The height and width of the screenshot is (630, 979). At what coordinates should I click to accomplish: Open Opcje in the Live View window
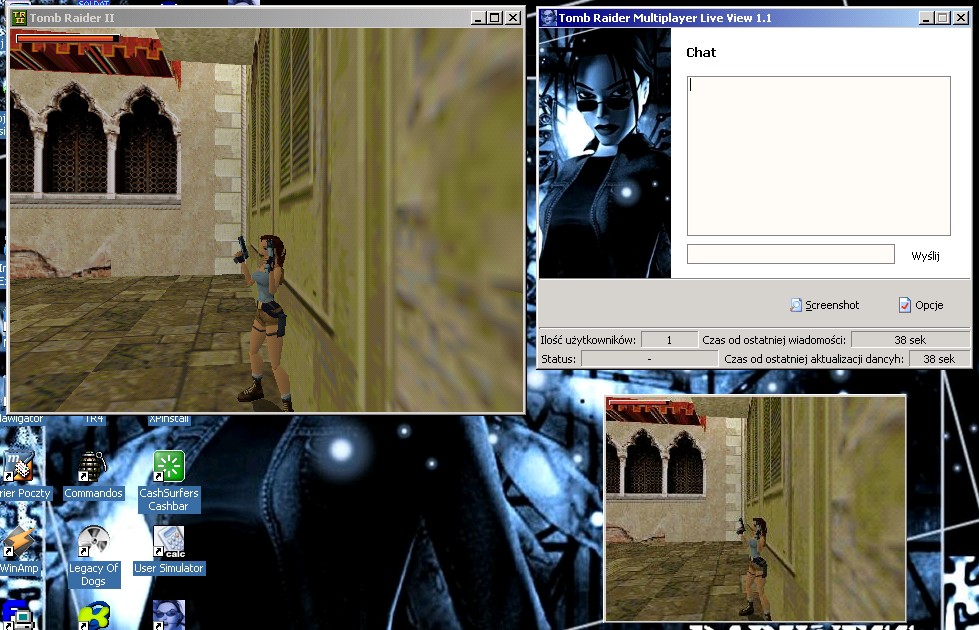coord(921,305)
